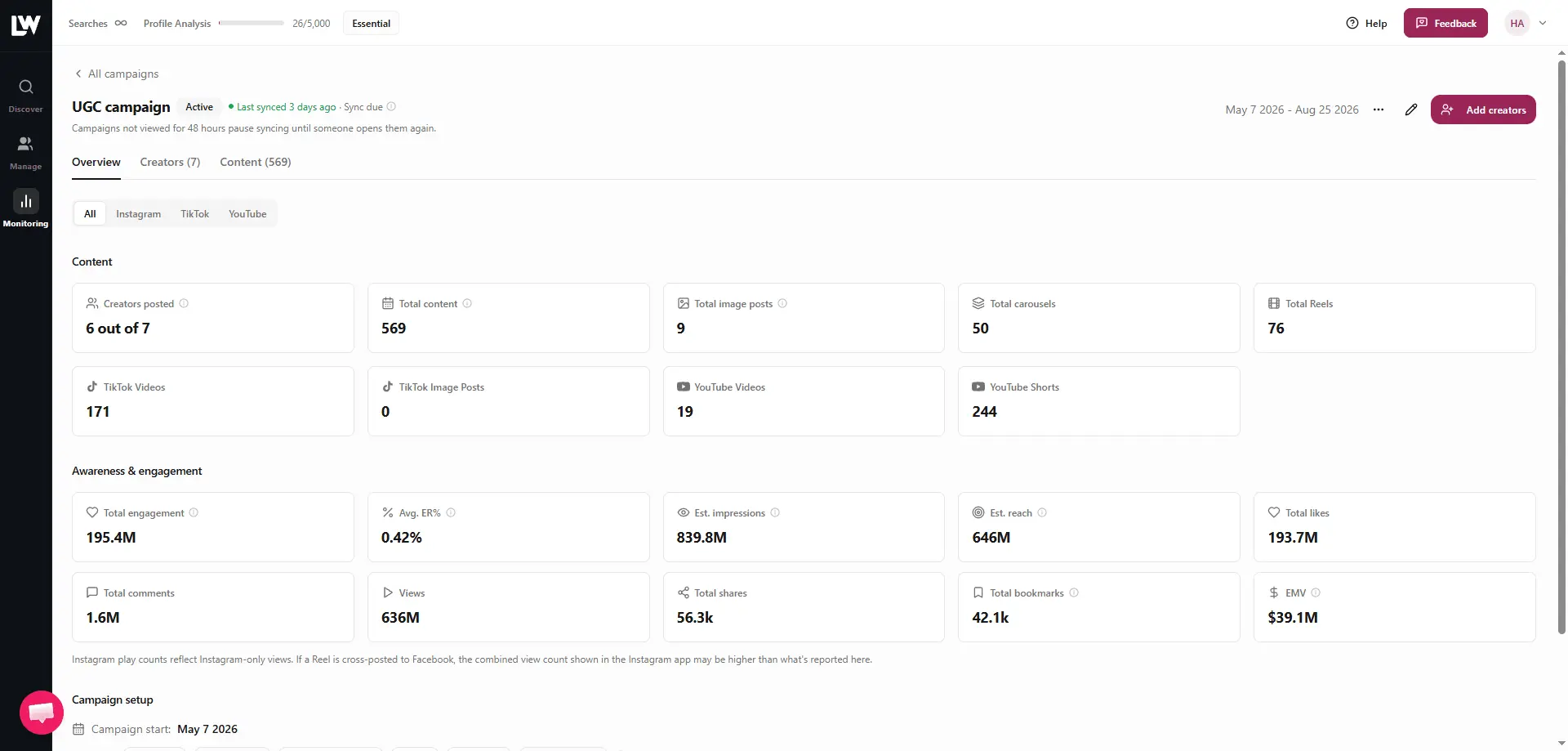This screenshot has height=751, width=1568.
Task: Click Total comments speech icon
Action: tap(92, 592)
